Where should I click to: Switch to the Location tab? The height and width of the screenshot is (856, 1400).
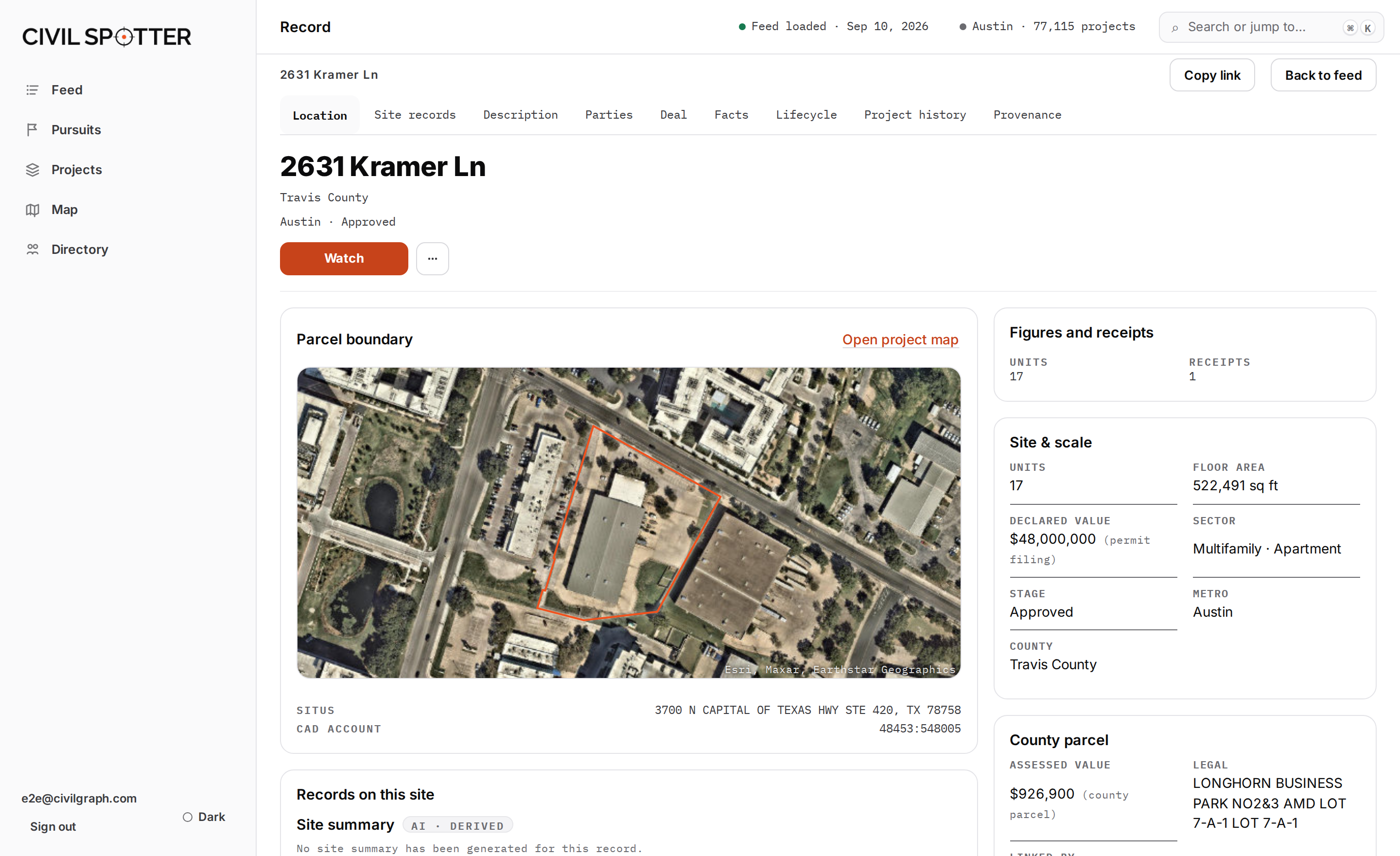point(320,115)
